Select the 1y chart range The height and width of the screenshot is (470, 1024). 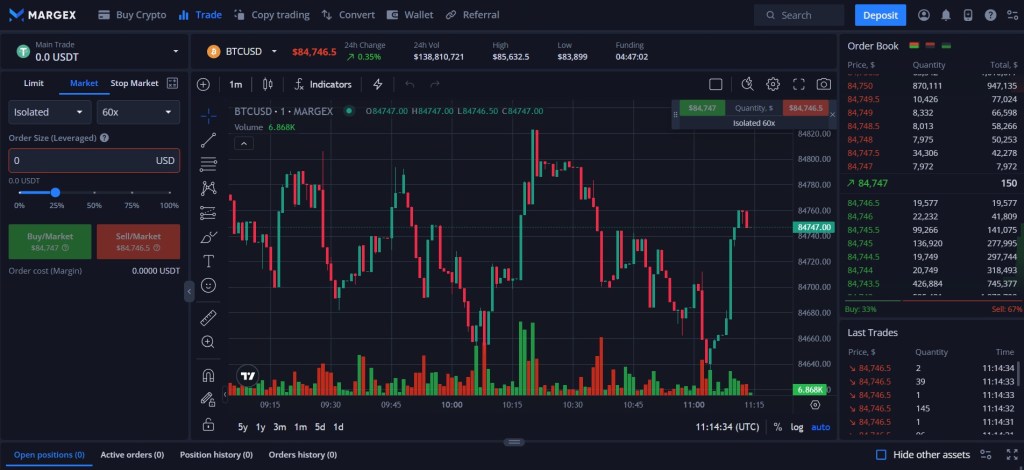261,427
